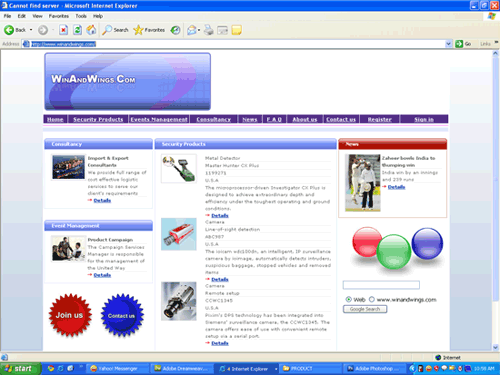Open Details link for Zaheer news story
The image size is (500, 375).
(396, 187)
